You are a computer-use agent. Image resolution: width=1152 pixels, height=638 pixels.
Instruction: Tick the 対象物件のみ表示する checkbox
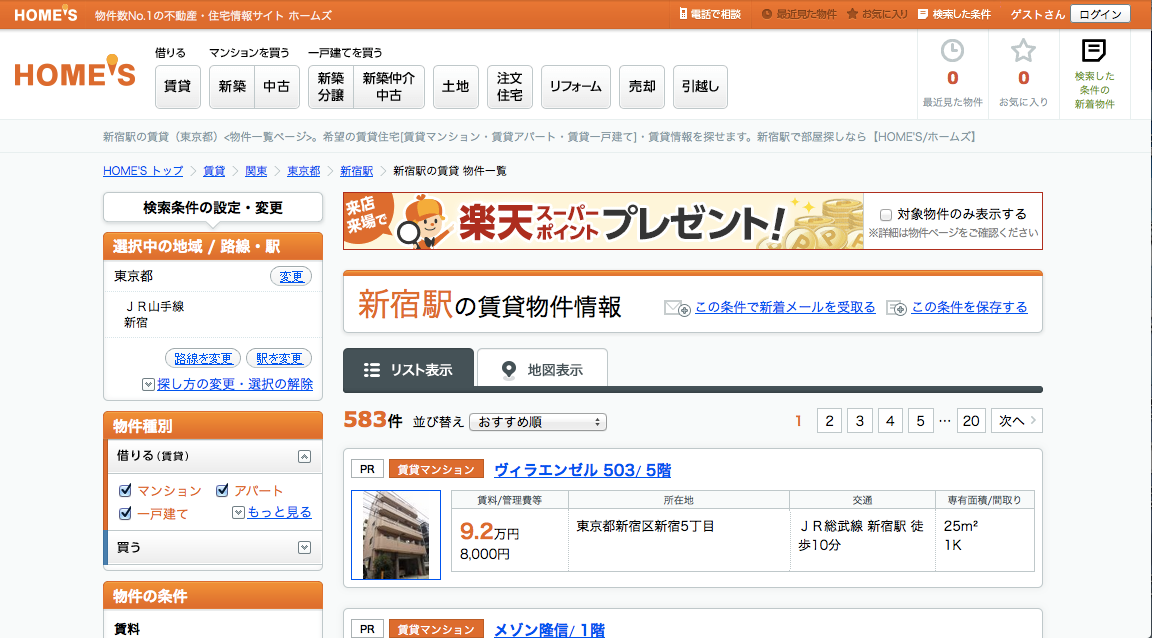pos(886,215)
